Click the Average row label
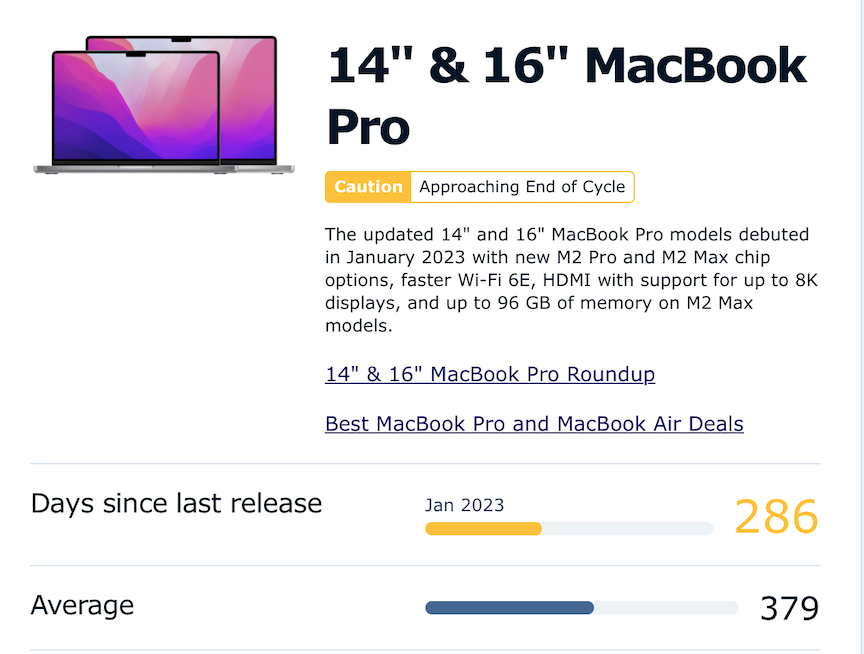 click(x=82, y=605)
